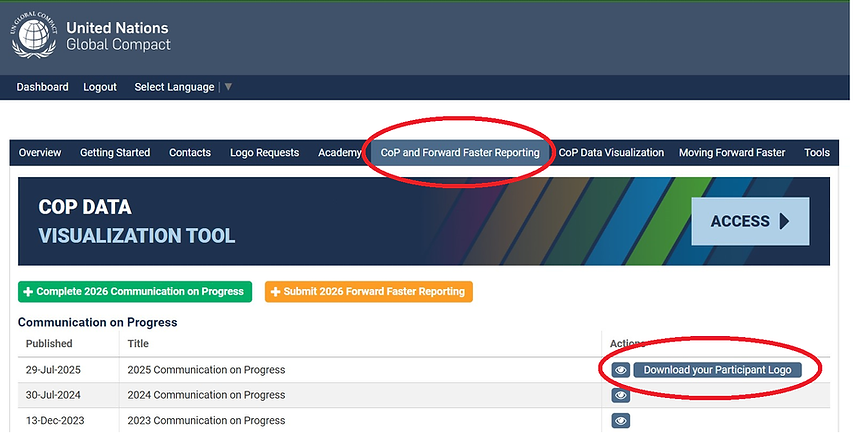Open the Overview tab
The image size is (853, 433).
click(x=40, y=153)
